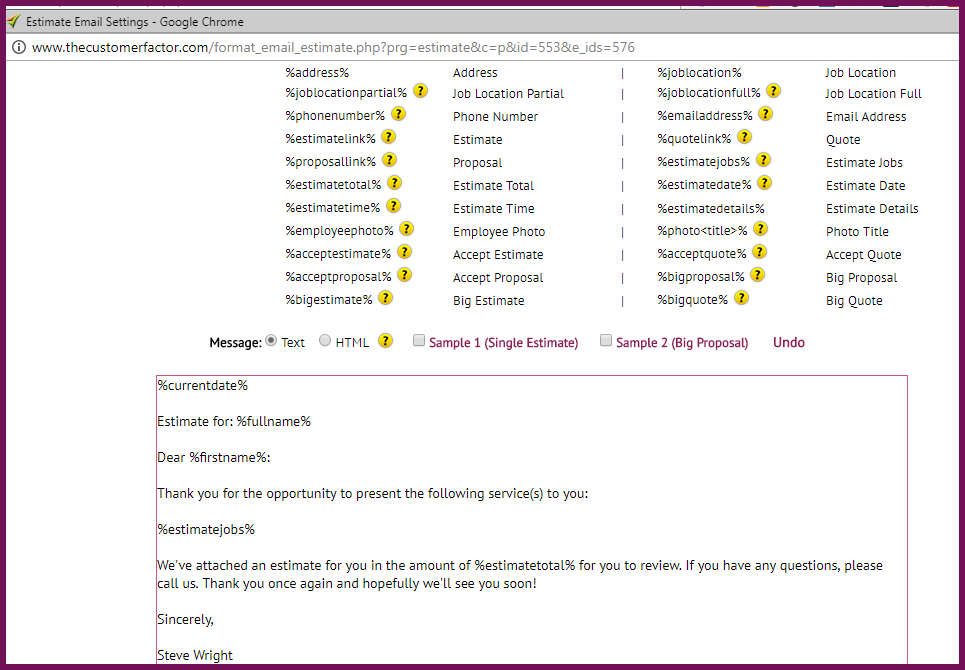
Task: Click the 'Job Location Full' description text
Action: [x=873, y=94]
